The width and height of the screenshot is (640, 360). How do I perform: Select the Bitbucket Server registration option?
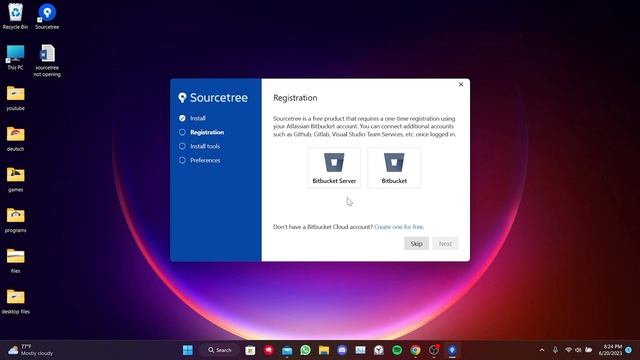click(334, 168)
